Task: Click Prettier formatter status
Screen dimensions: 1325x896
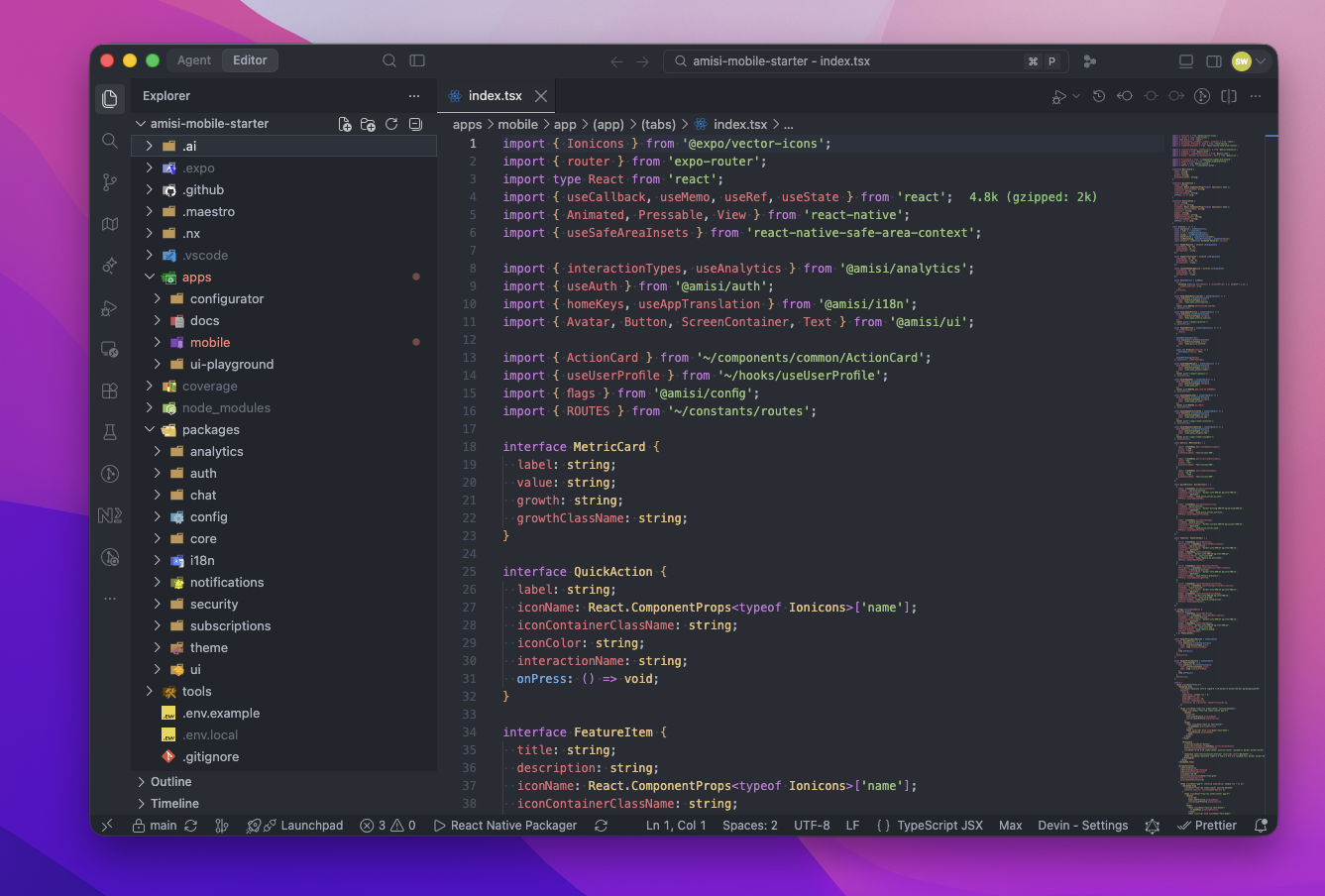Action: coord(1207,825)
